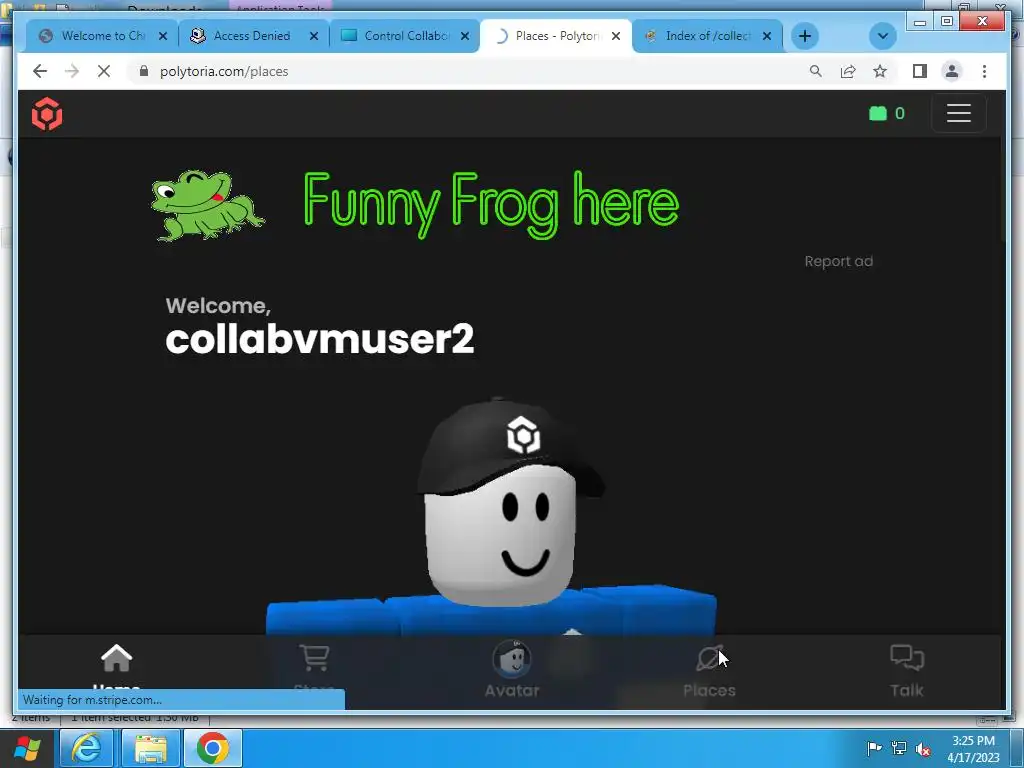Click the network tray icon
Screen dimensions: 1024x768
pyautogui.click(x=899, y=748)
